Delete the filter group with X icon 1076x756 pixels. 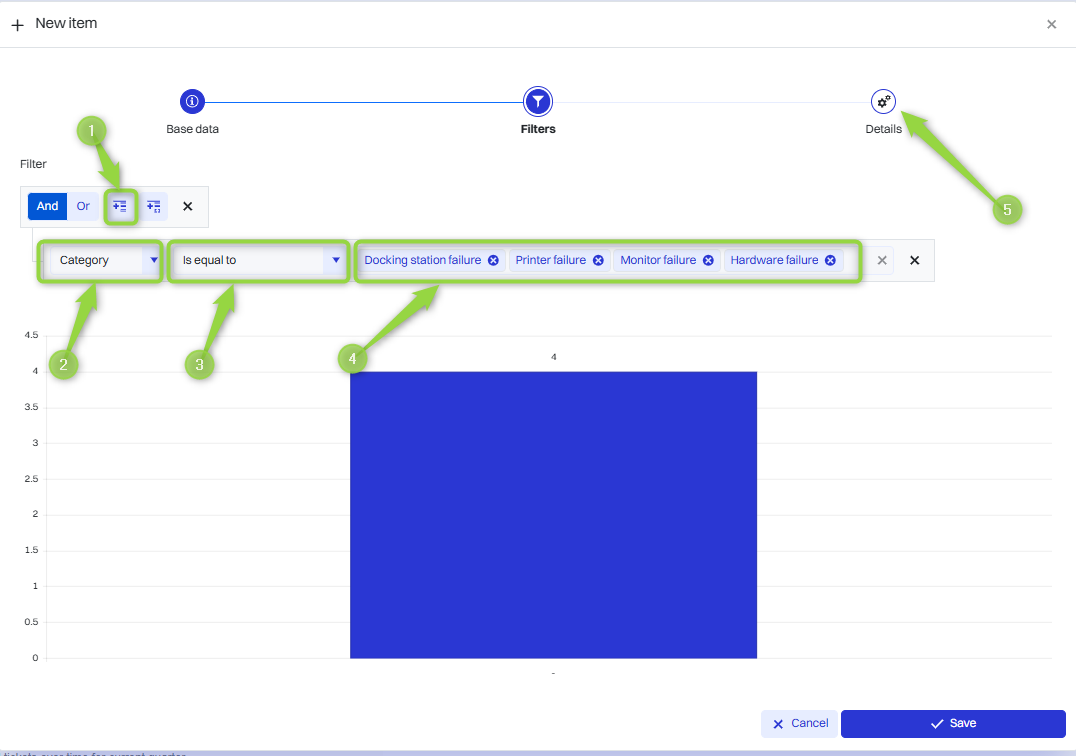(187, 206)
